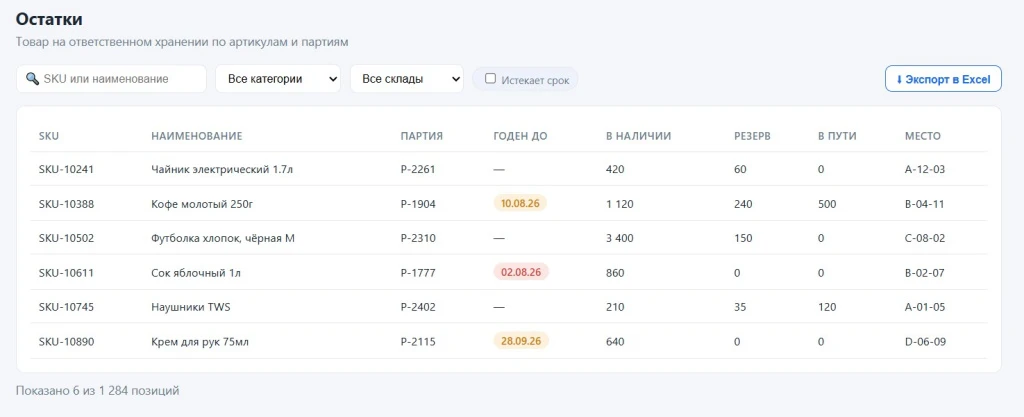Viewport: 1024px width, 417px height.
Task: Click location B-02-07
Action: 925,273
